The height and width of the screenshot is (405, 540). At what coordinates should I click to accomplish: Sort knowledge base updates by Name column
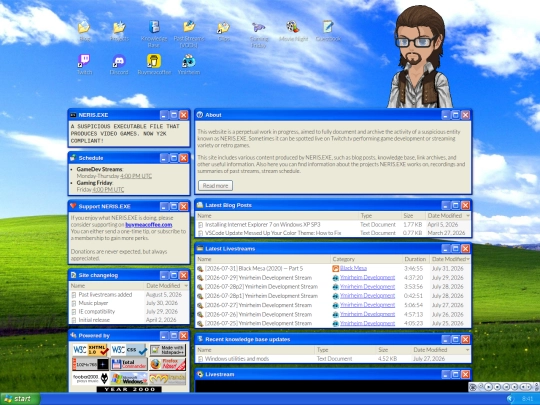[x=255, y=350]
